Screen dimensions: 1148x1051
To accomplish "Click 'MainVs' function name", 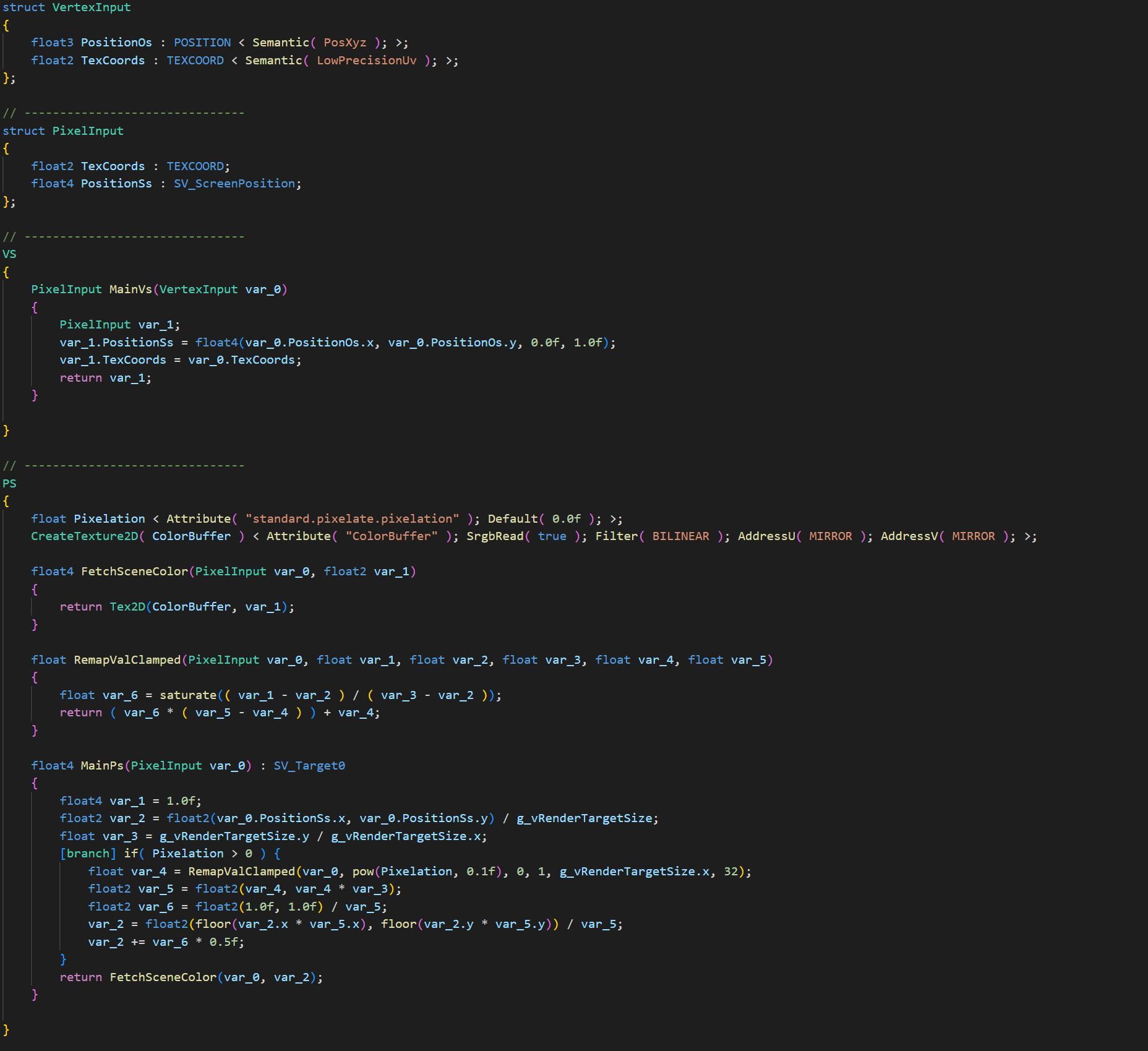I will point(131,290).
